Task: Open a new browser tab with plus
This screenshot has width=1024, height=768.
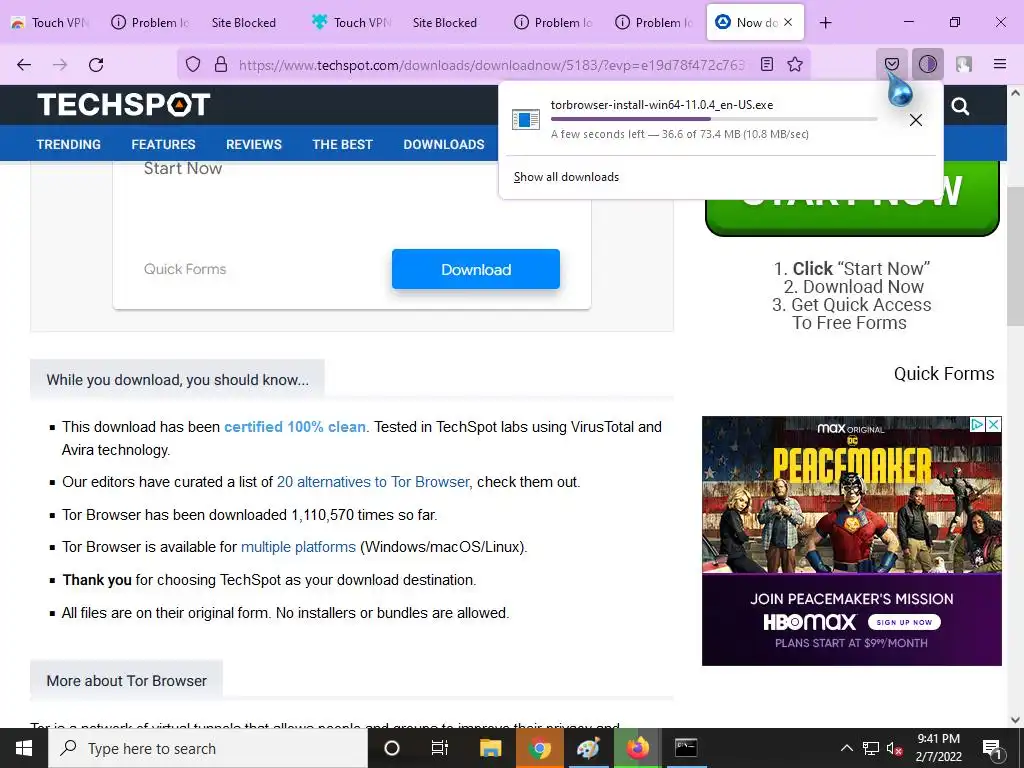Action: click(x=825, y=23)
